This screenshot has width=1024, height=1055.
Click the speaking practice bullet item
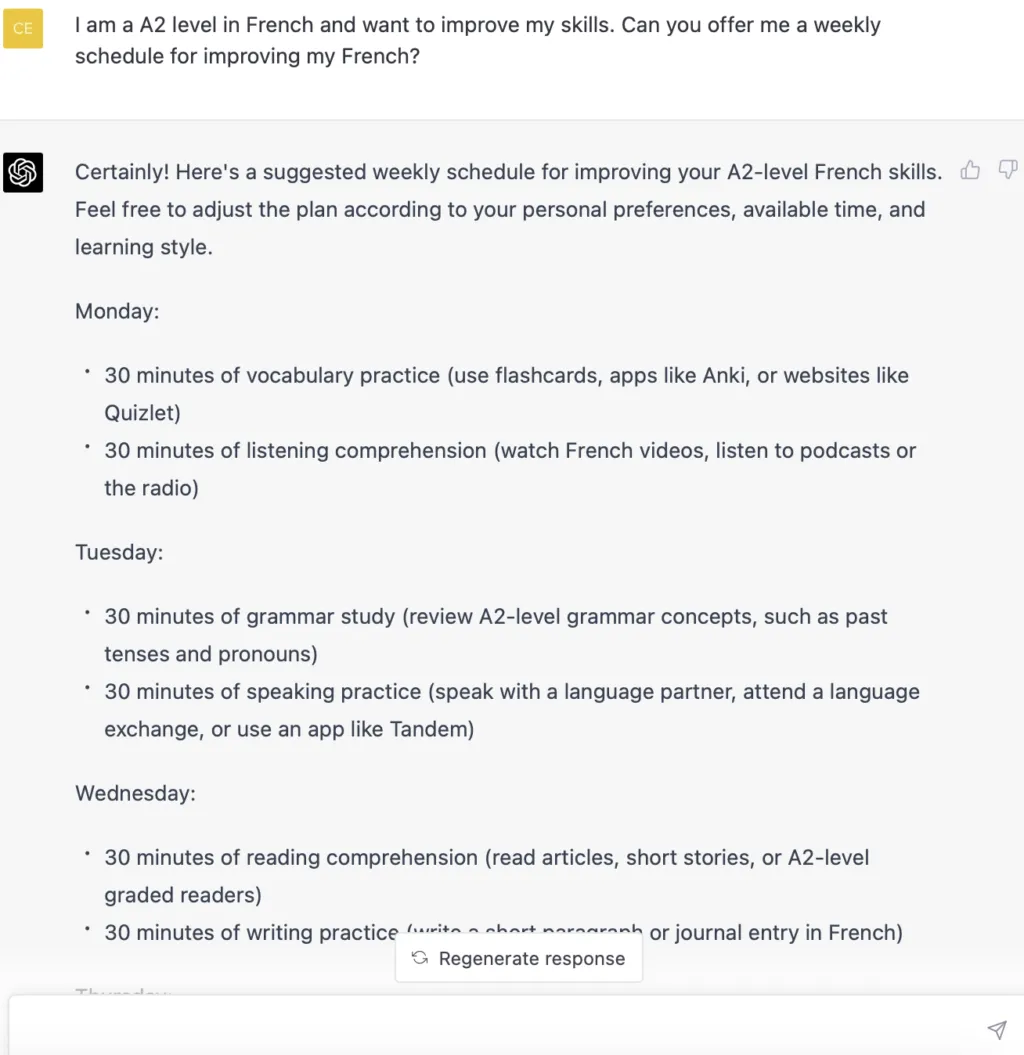point(511,710)
